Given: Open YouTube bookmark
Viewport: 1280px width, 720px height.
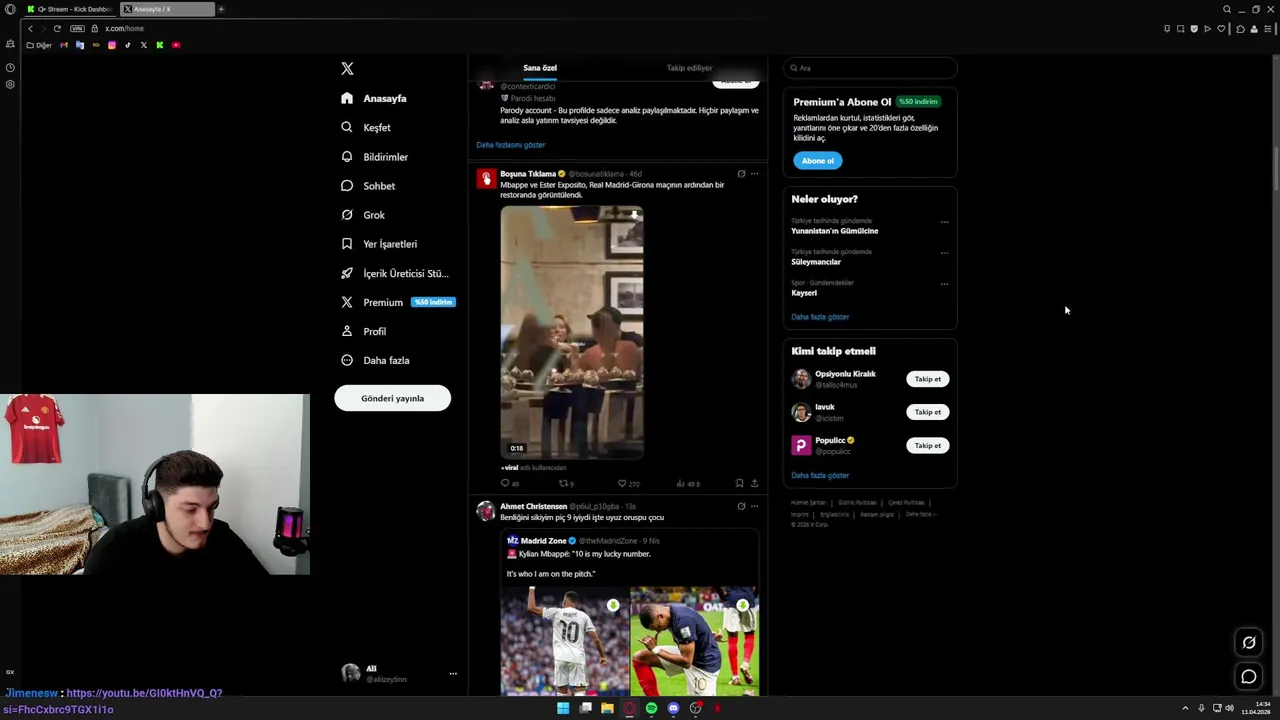Looking at the screenshot, I should coord(176,45).
